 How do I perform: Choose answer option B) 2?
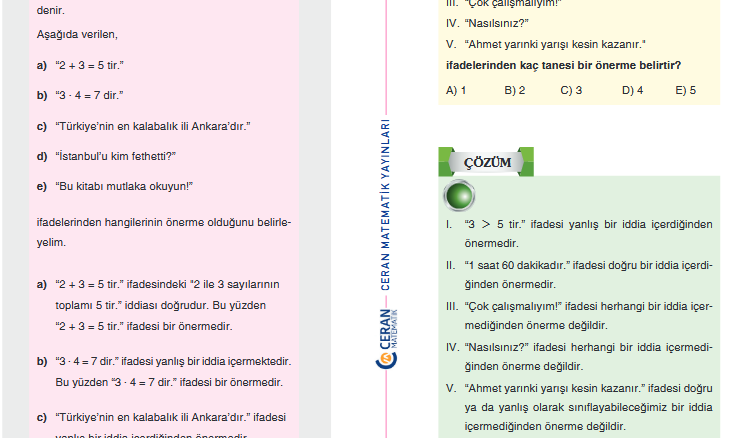[515, 90]
